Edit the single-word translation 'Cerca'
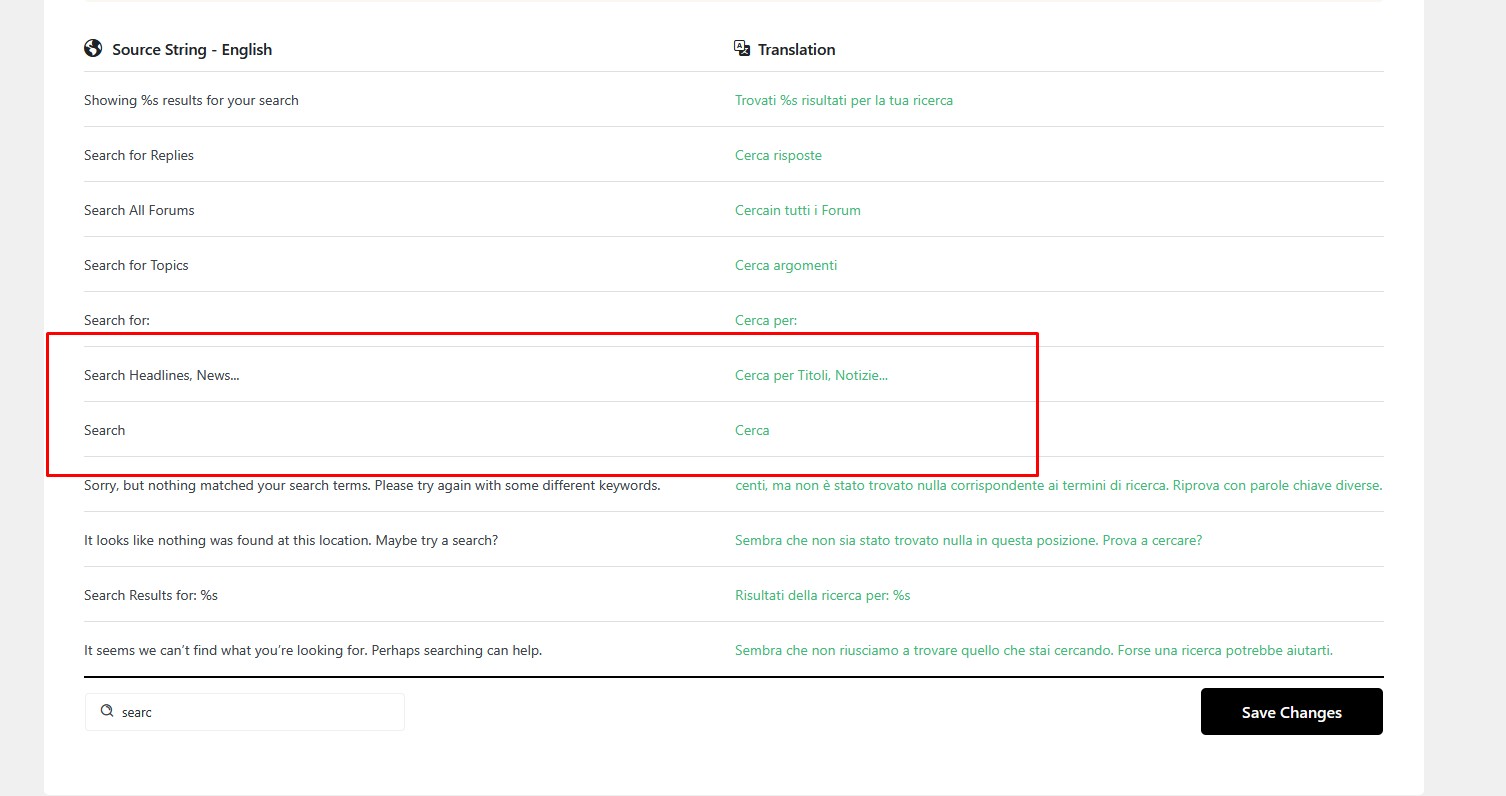 pyautogui.click(x=752, y=430)
